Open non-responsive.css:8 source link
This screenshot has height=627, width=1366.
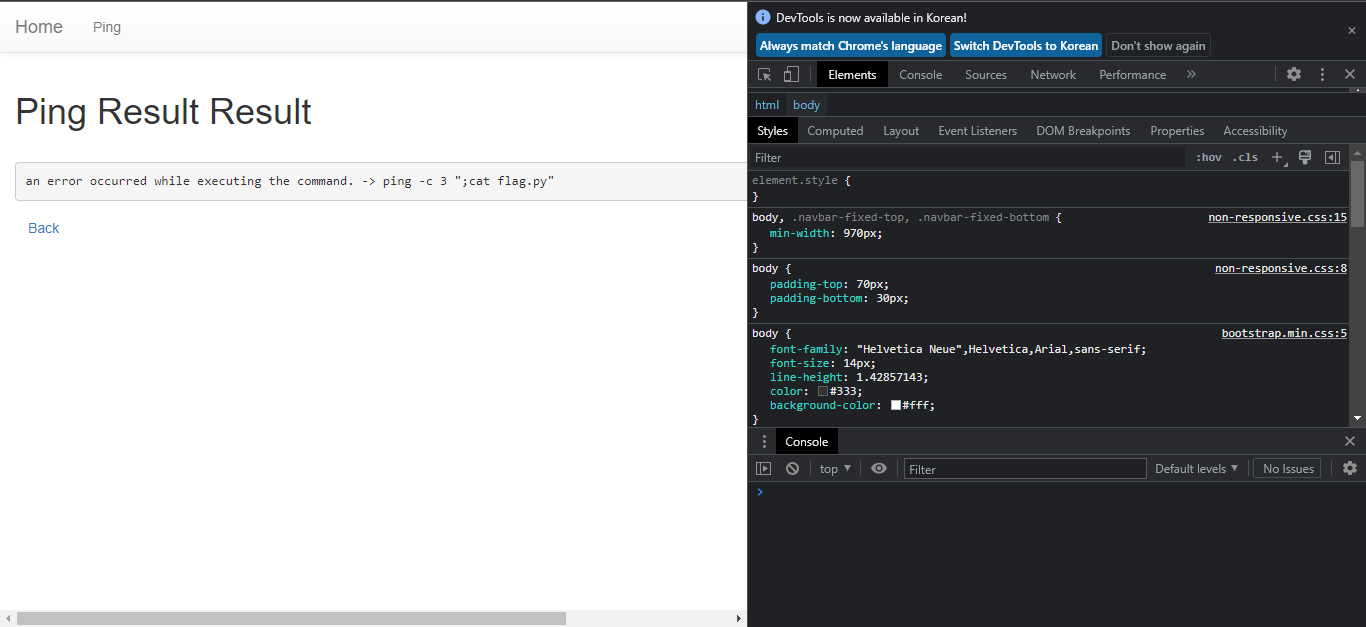pyautogui.click(x=1281, y=268)
